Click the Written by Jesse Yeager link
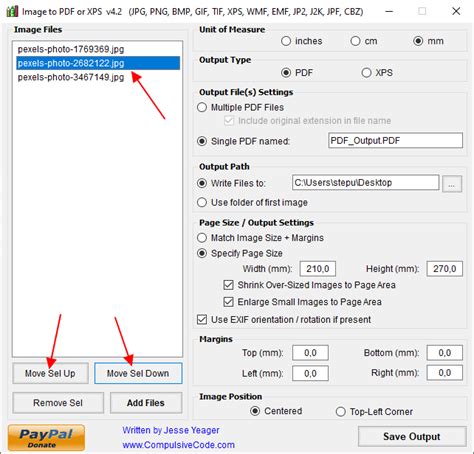The width and height of the screenshot is (474, 454). tap(171, 430)
